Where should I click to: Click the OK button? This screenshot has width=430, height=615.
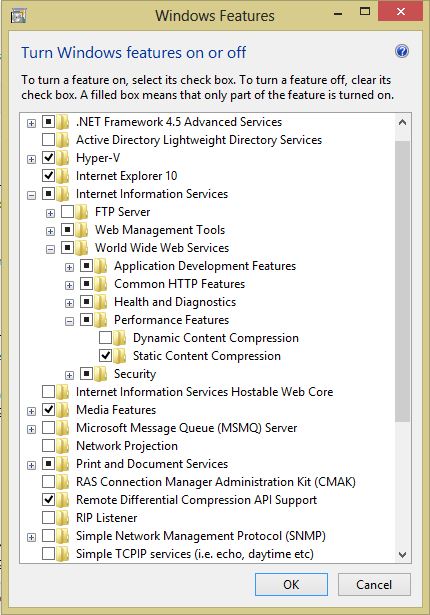(291, 584)
